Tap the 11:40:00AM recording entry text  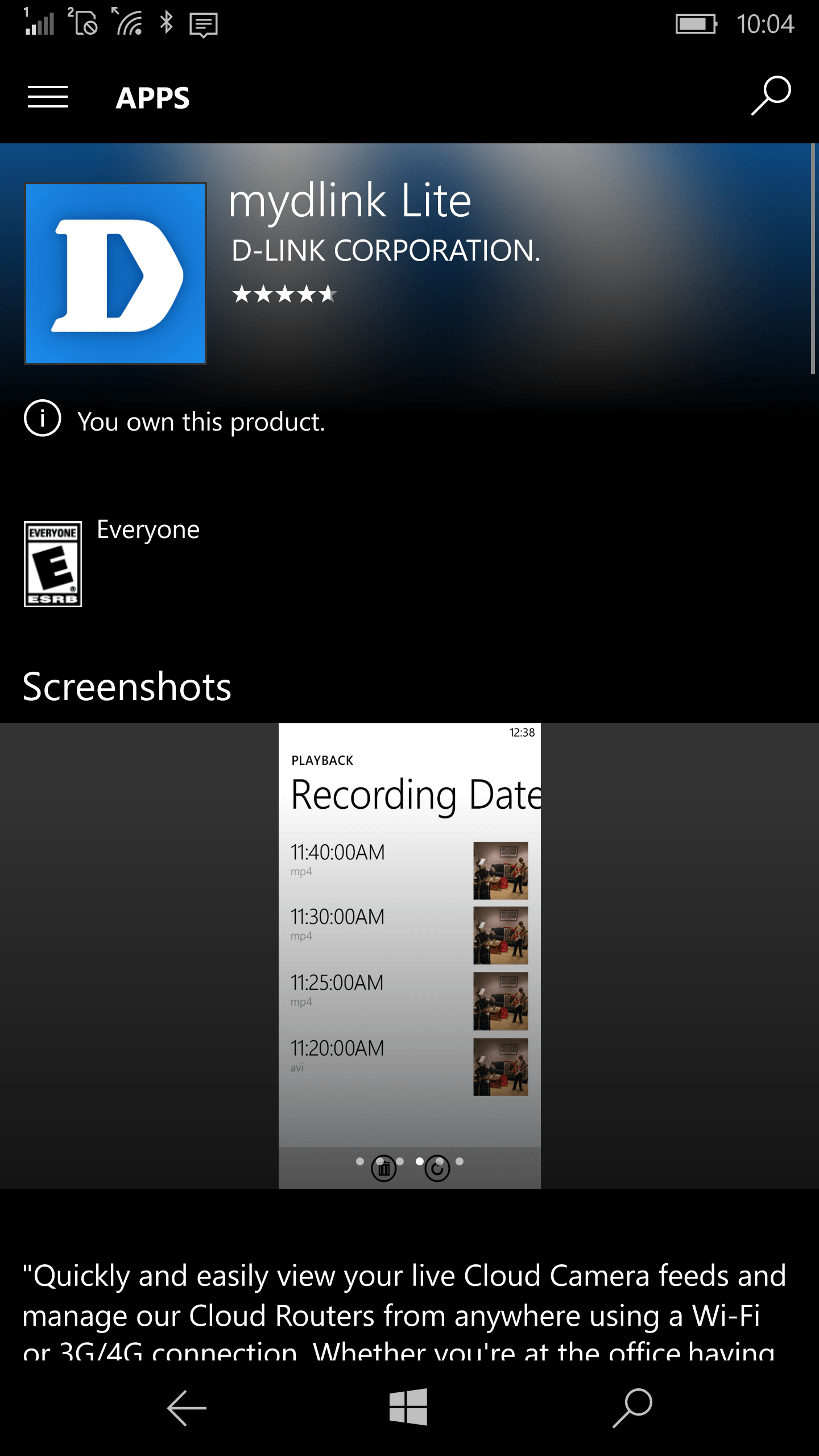tap(338, 853)
